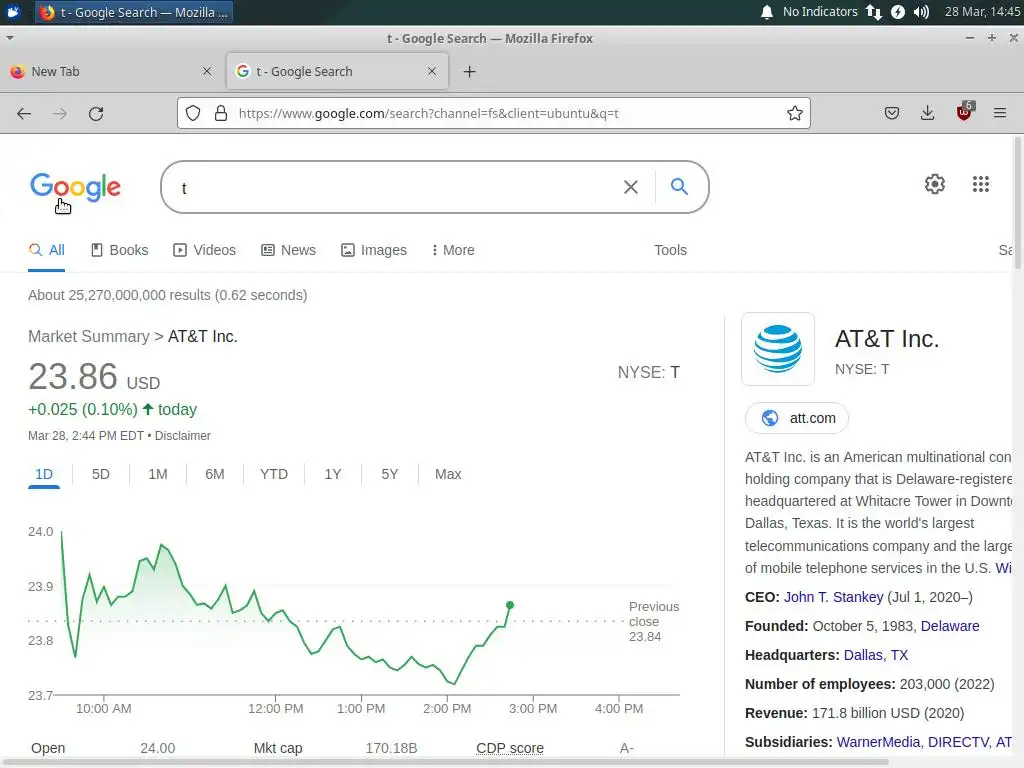The image size is (1024, 768).
Task: Open the Delaware link
Action: 950,626
